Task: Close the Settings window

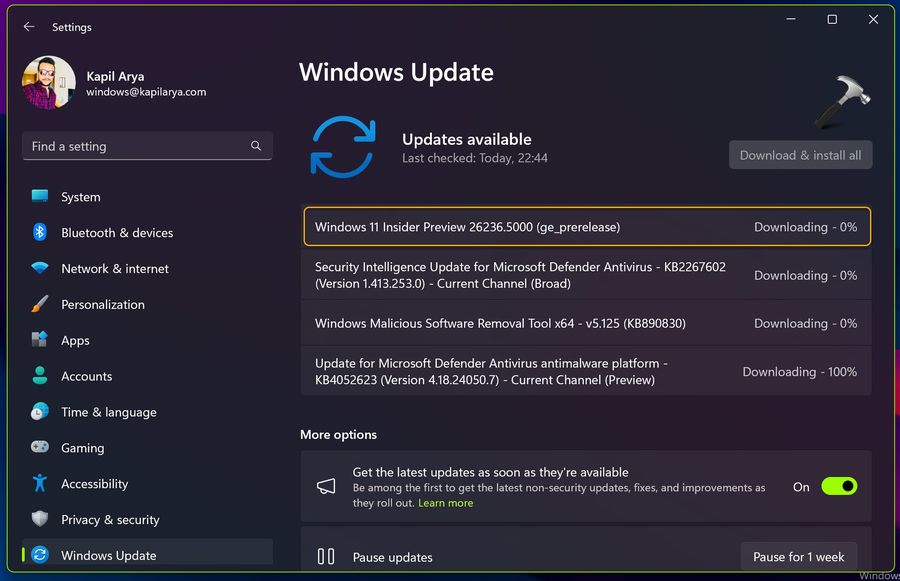Action: [873, 19]
